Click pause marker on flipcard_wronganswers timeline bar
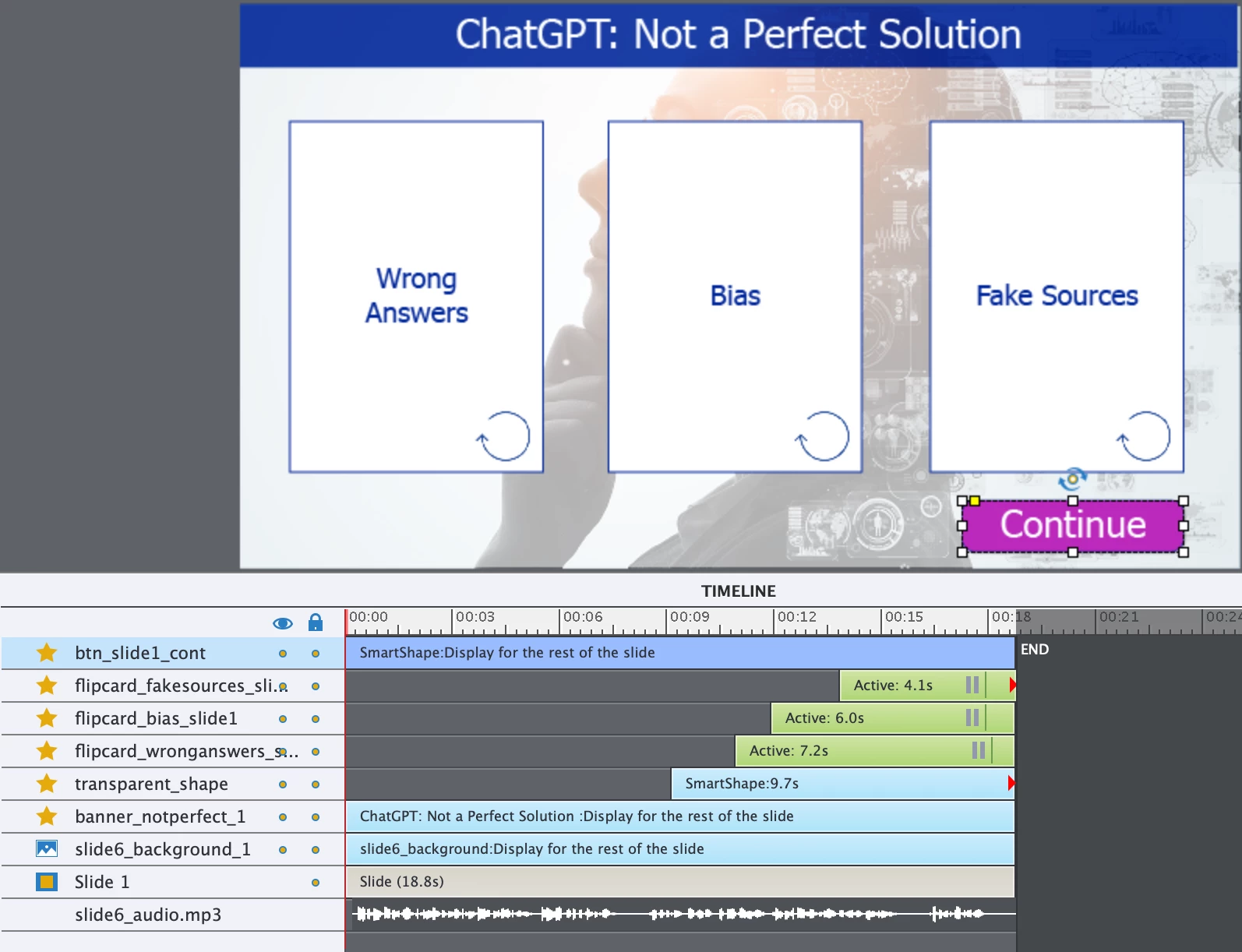Image resolution: width=1242 pixels, height=952 pixels. coord(979,751)
